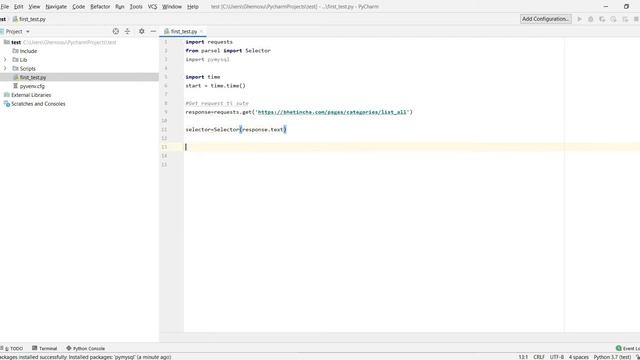Click the Collapse All icon in Project panel
The height and width of the screenshot is (360, 640).
(127, 31)
